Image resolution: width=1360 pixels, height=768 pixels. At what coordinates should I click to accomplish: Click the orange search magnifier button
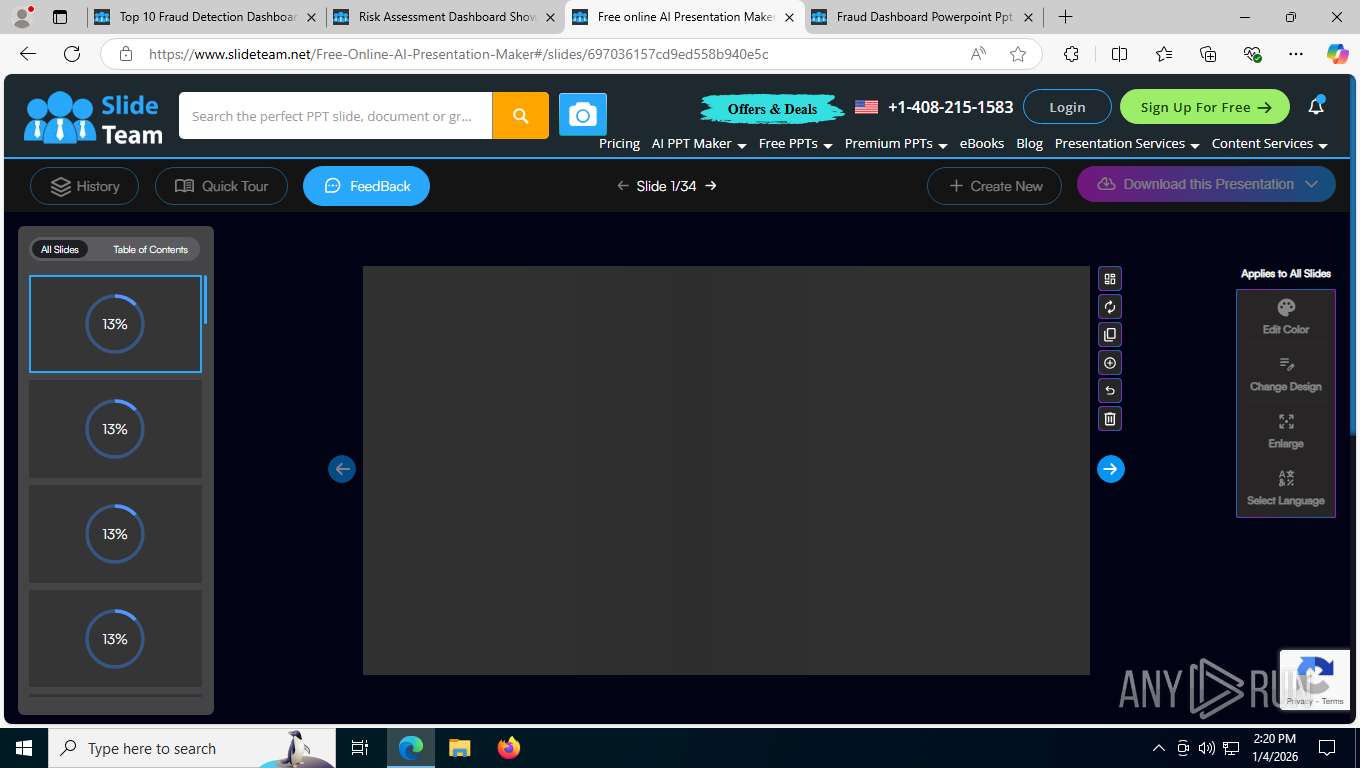point(520,116)
